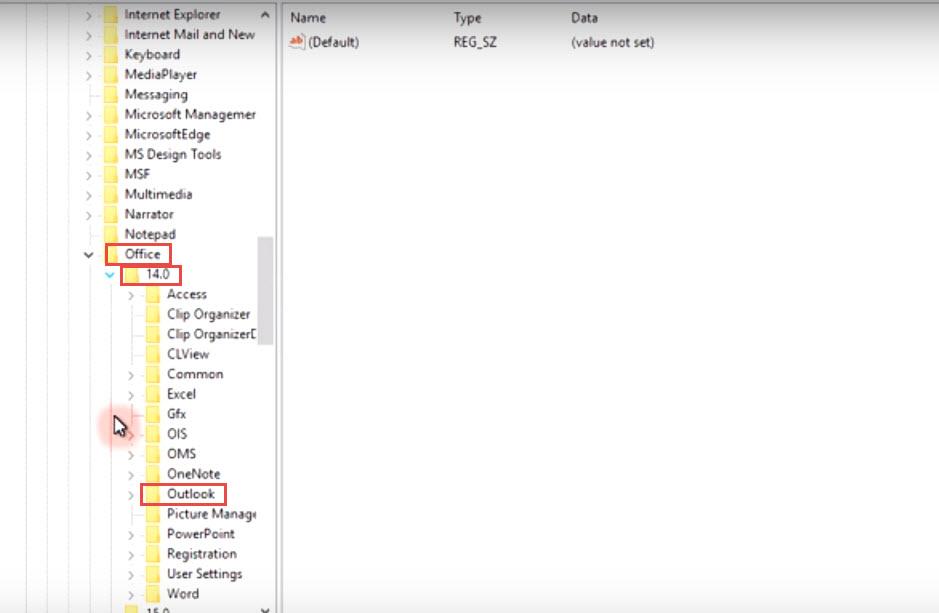This screenshot has width=939, height=613.
Task: Select the Clip Organizer key
Action: click(x=208, y=314)
